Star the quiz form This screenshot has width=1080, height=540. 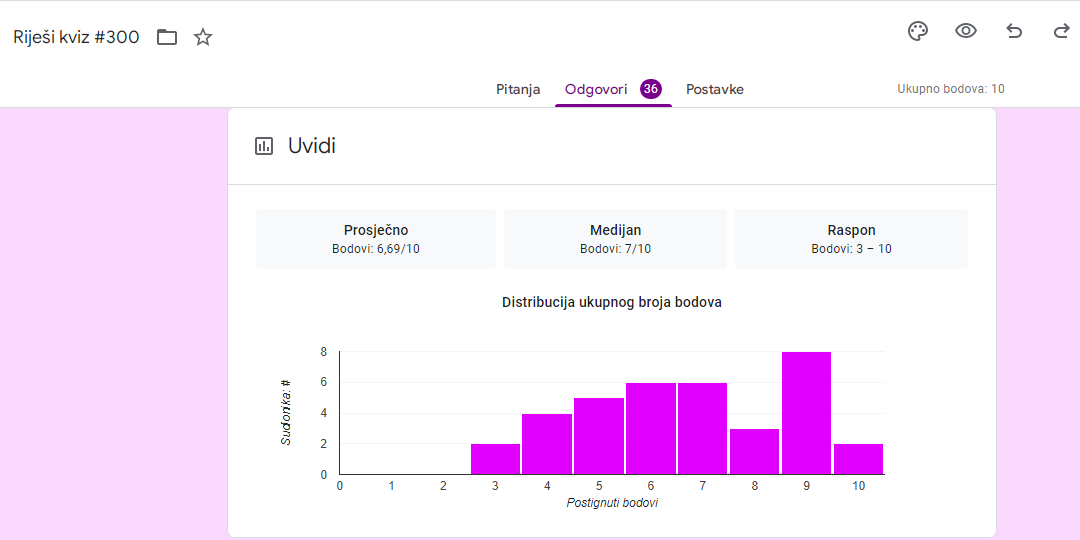point(203,38)
